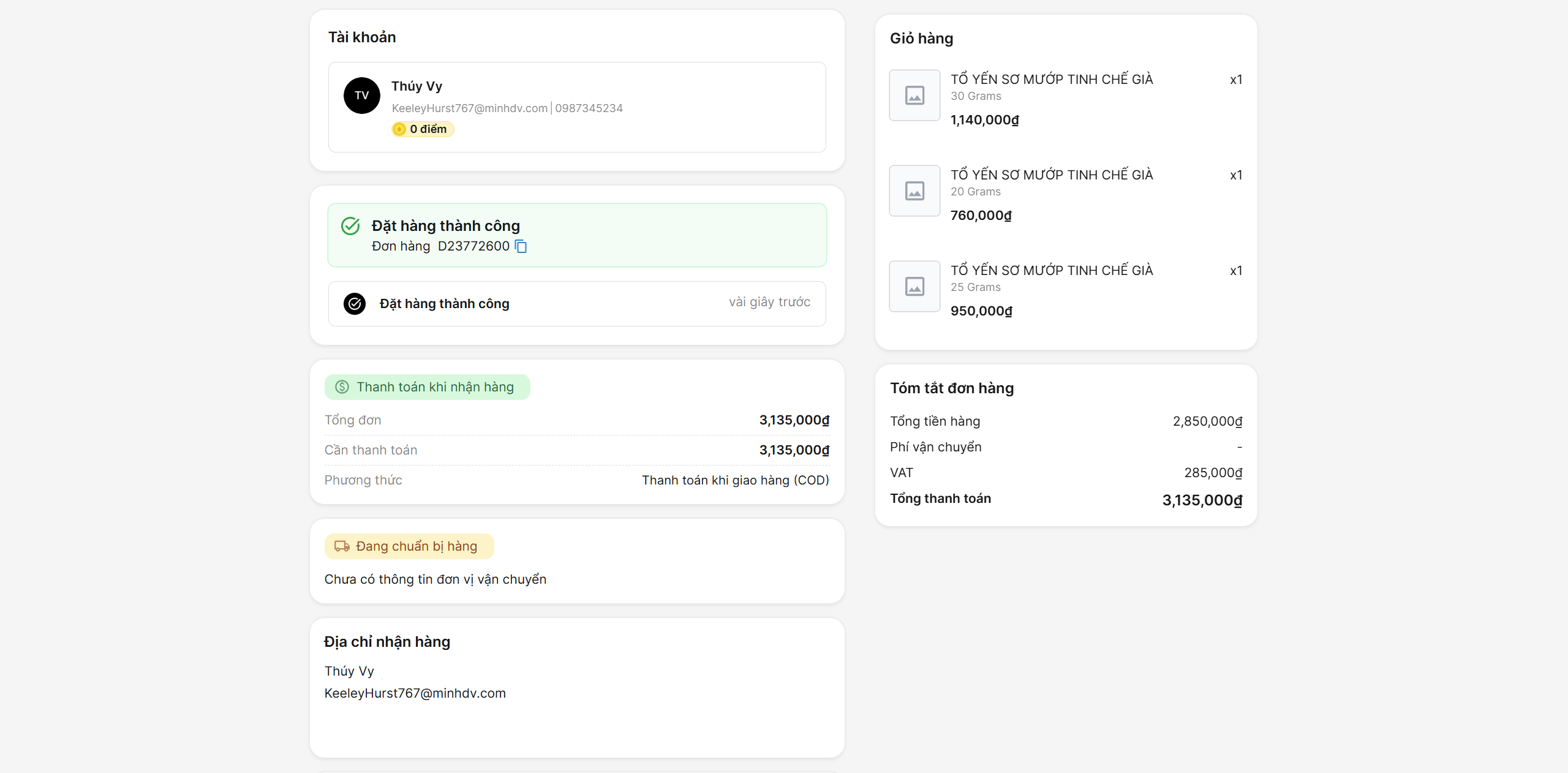Image resolution: width=1568 pixels, height=773 pixels.
Task: Click the delivery truck icon
Action: (341, 546)
